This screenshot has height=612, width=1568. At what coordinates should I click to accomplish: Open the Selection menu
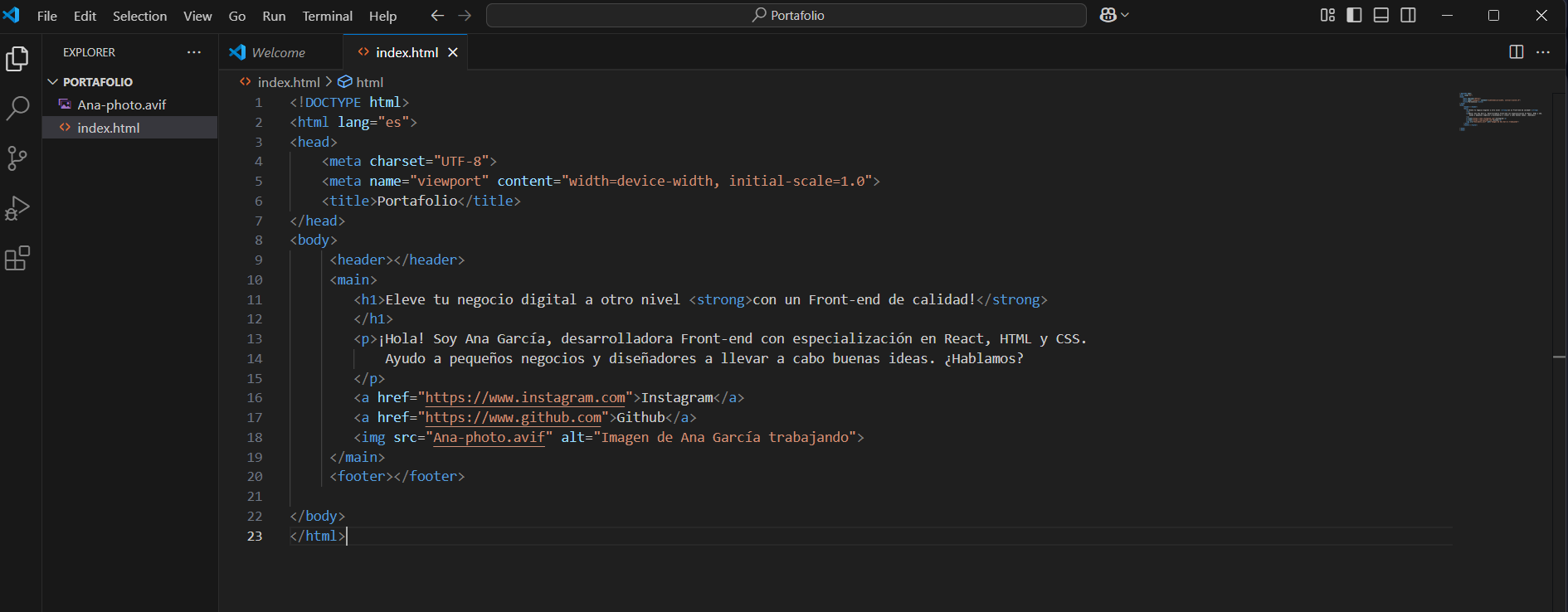tap(139, 16)
